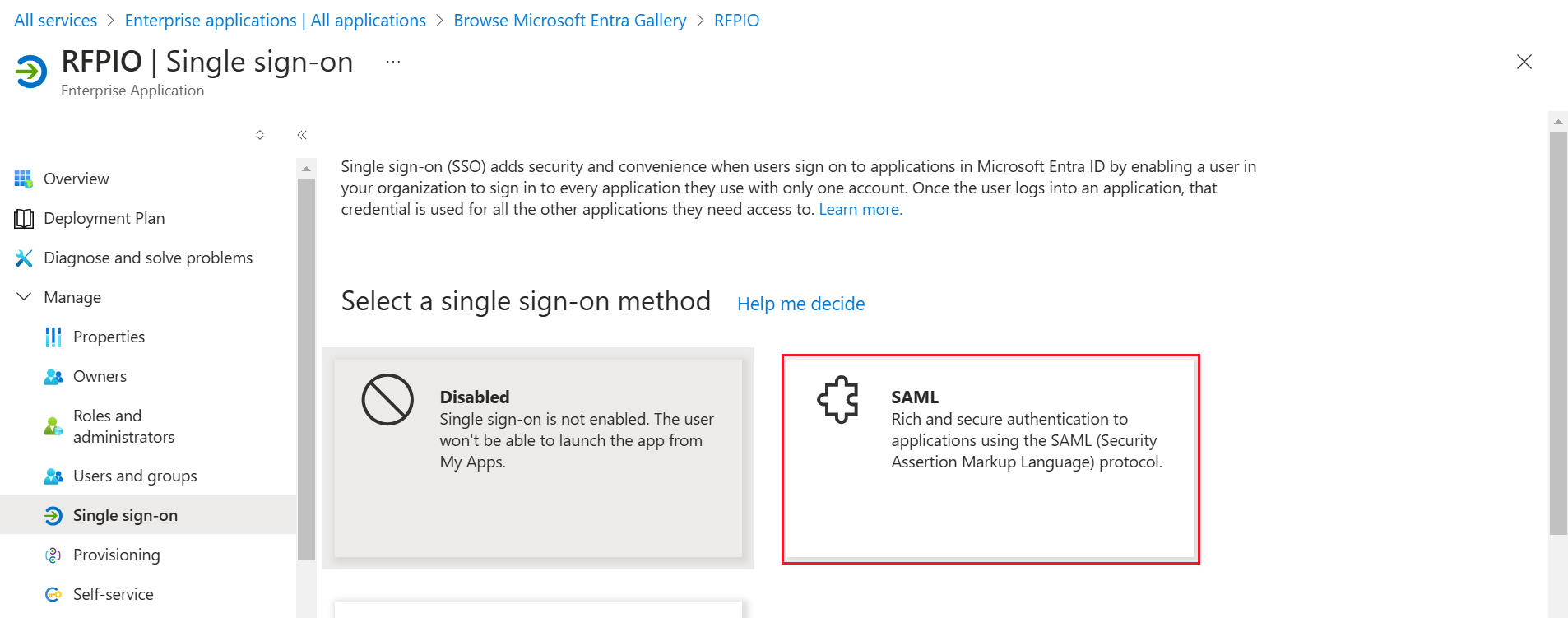Viewport: 1568px width, 618px height.
Task: Click the Owners people icon
Action: [x=53, y=376]
